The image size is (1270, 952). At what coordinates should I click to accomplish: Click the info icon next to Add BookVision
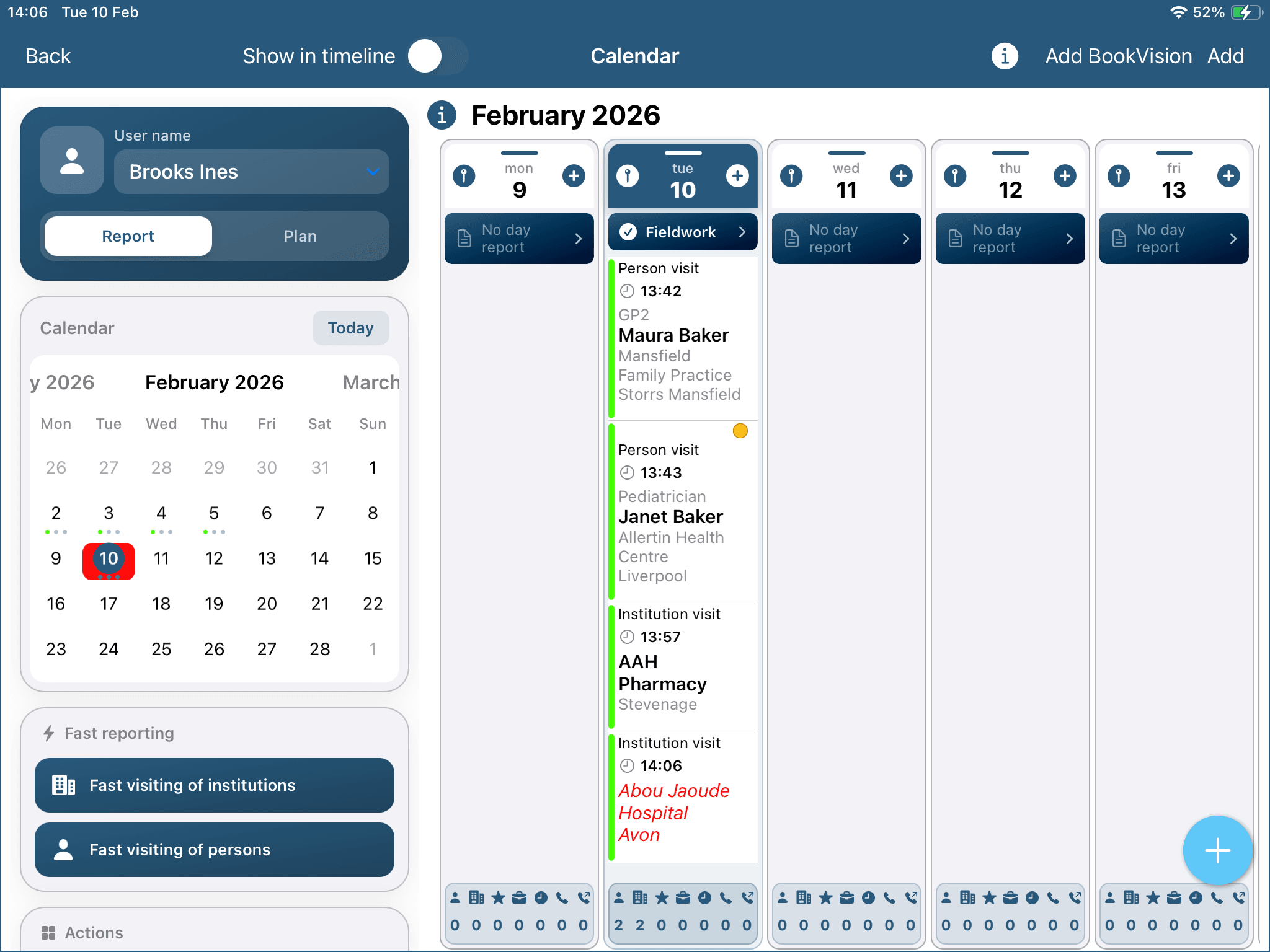click(1004, 56)
